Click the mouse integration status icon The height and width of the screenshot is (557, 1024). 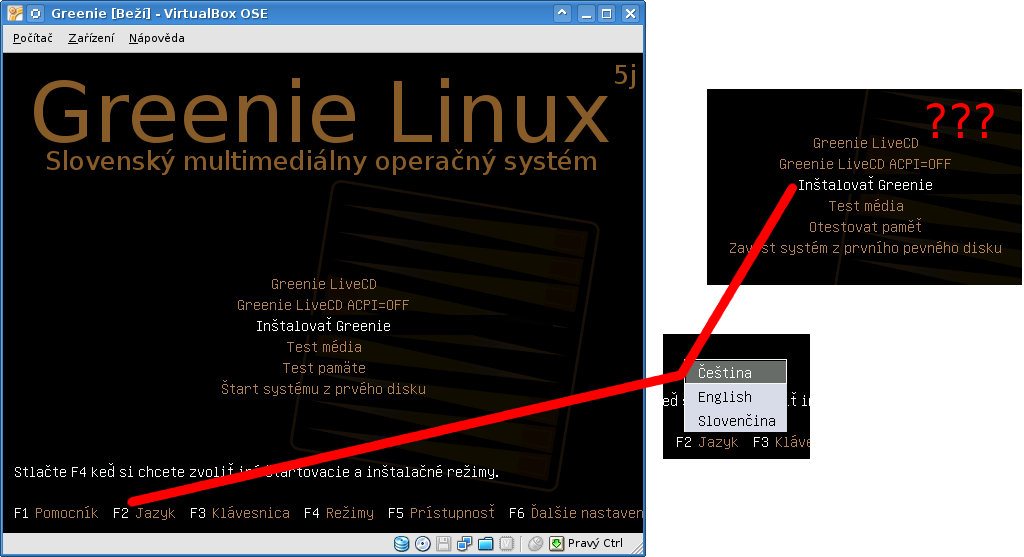point(536,543)
